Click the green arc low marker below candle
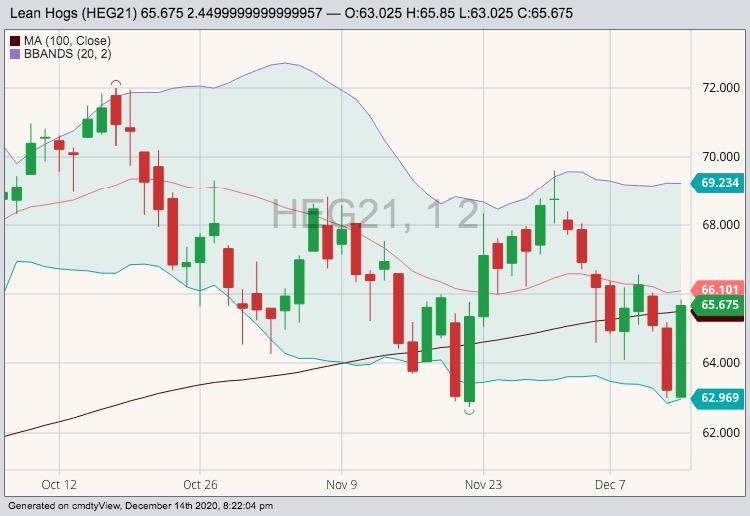Viewport: 750px width, 516px height. click(x=469, y=411)
